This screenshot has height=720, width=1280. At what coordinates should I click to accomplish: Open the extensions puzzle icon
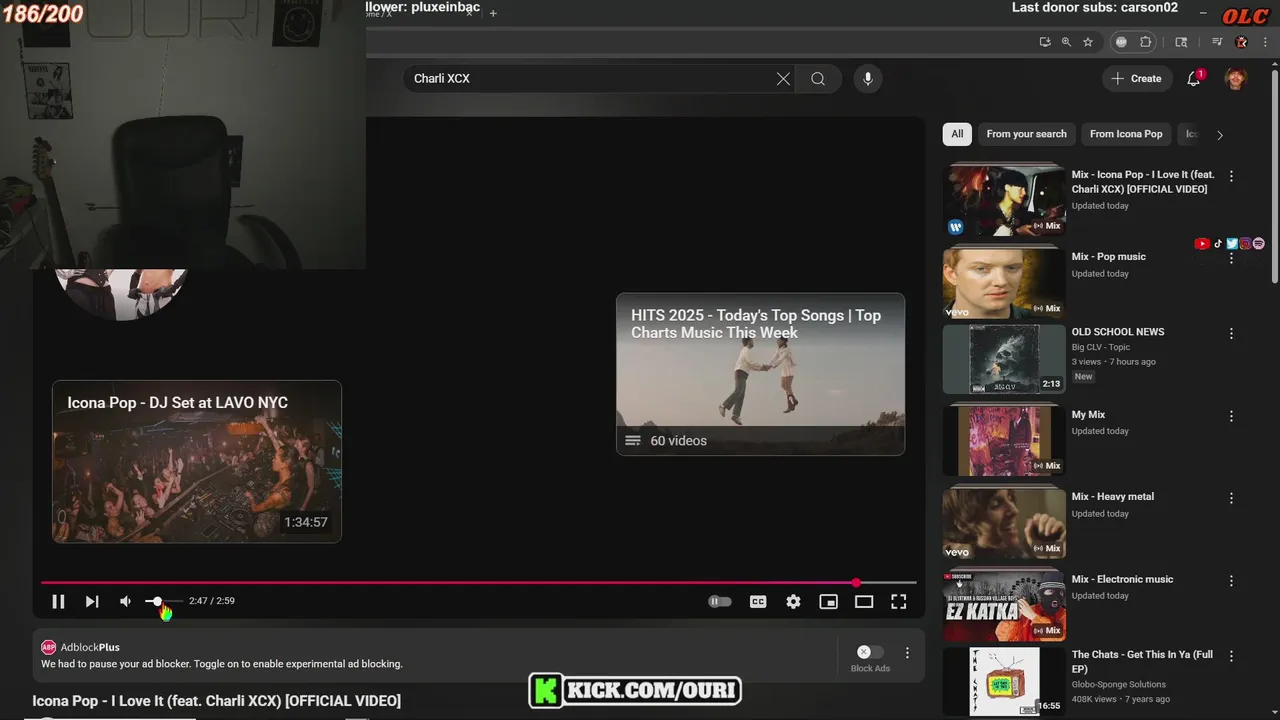point(1146,42)
